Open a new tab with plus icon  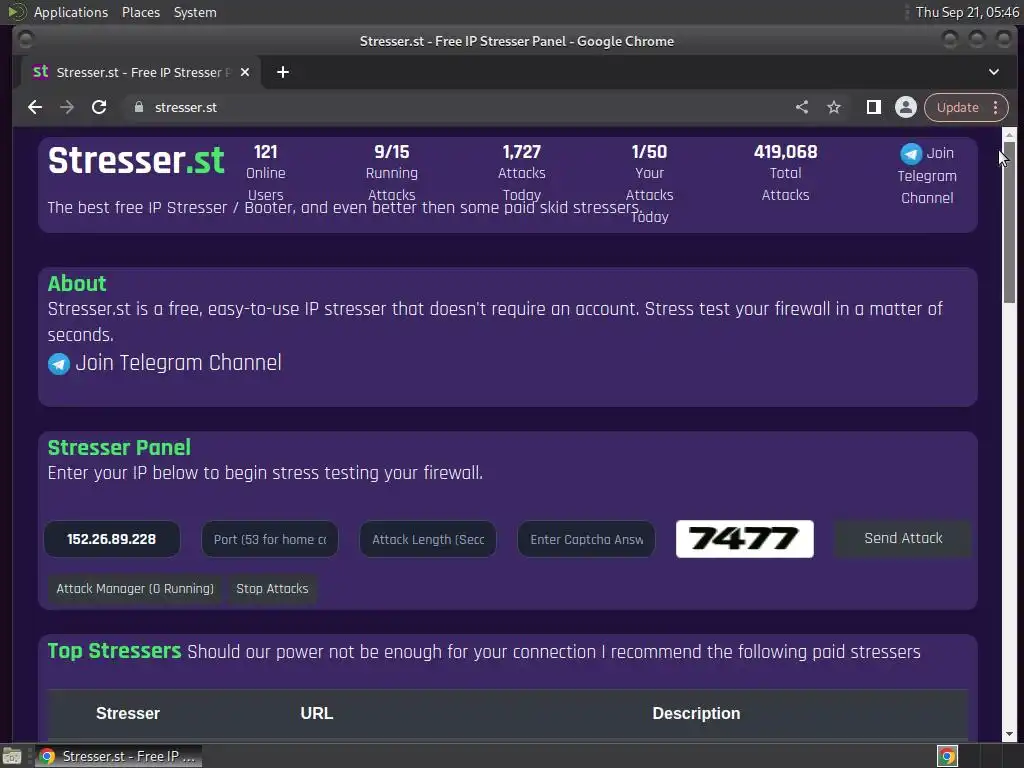283,72
